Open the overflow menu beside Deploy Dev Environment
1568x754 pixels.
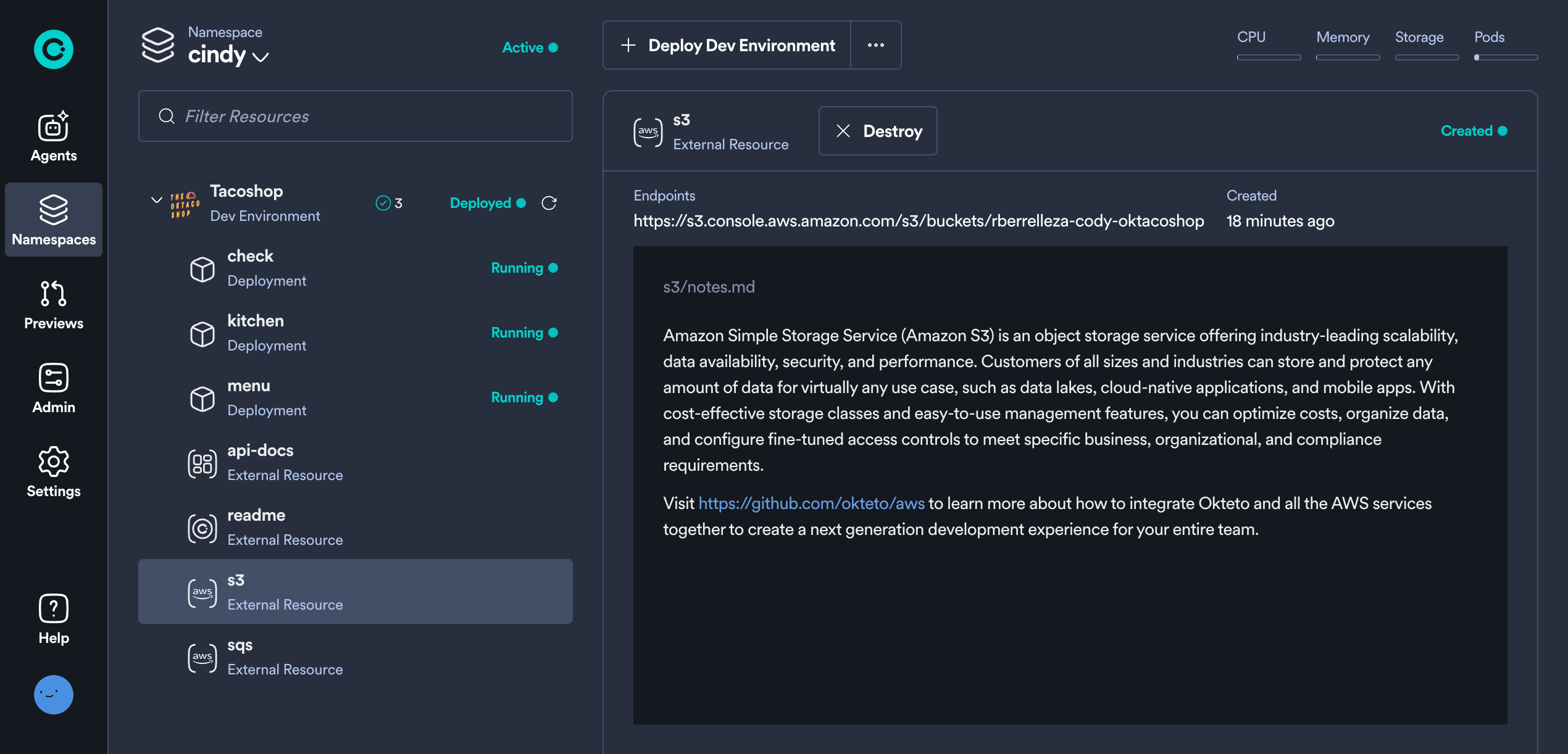coord(876,45)
